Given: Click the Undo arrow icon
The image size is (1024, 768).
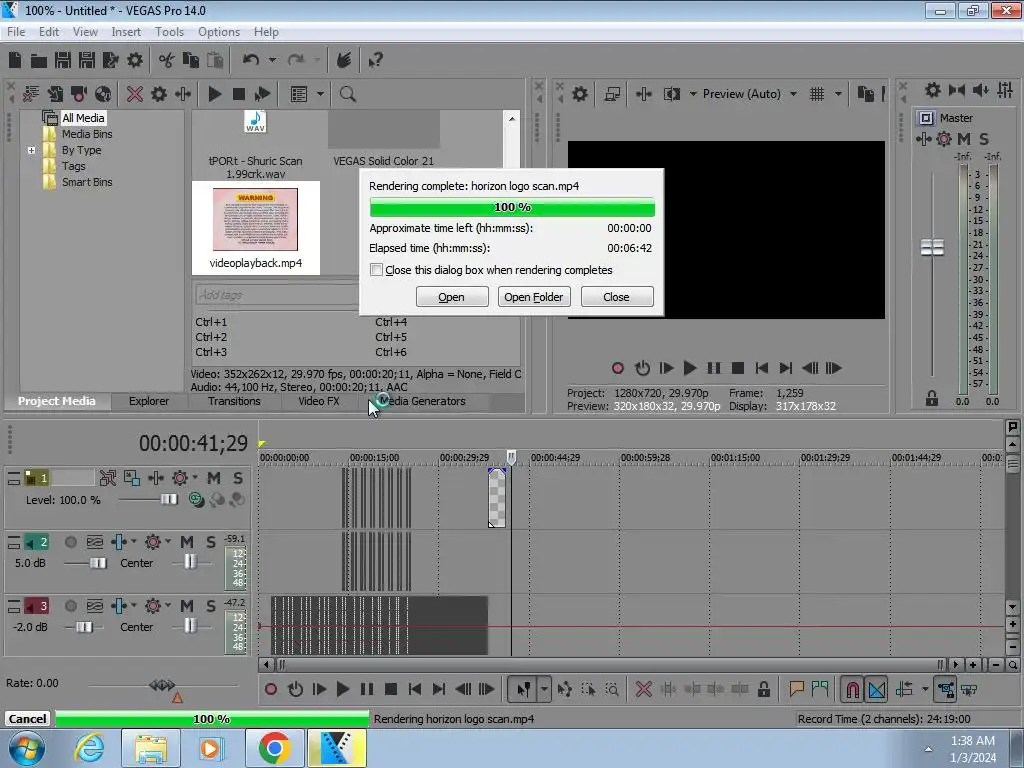Looking at the screenshot, I should 251,60.
